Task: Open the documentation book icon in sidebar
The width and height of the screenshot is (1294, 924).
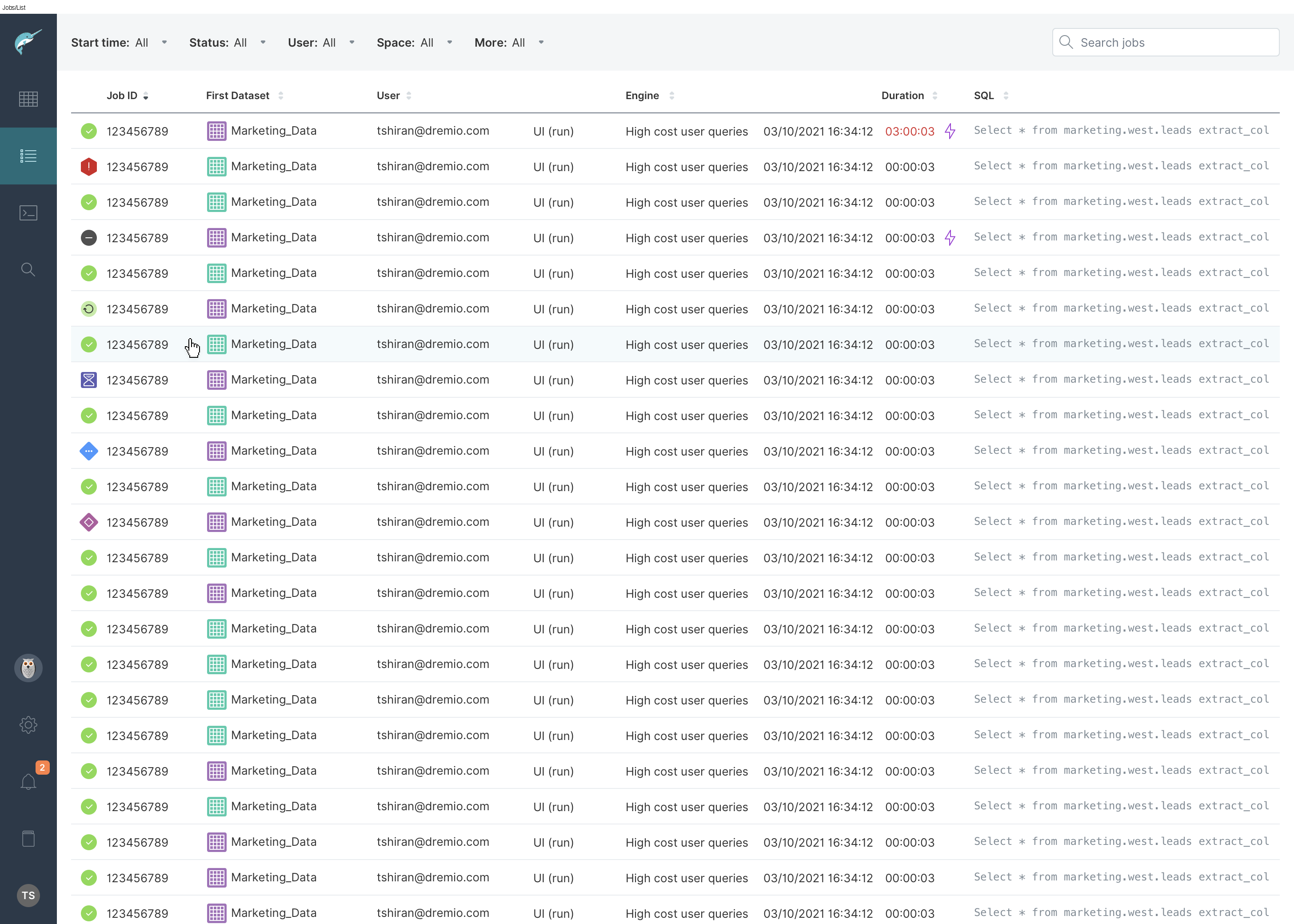Action: (28, 839)
